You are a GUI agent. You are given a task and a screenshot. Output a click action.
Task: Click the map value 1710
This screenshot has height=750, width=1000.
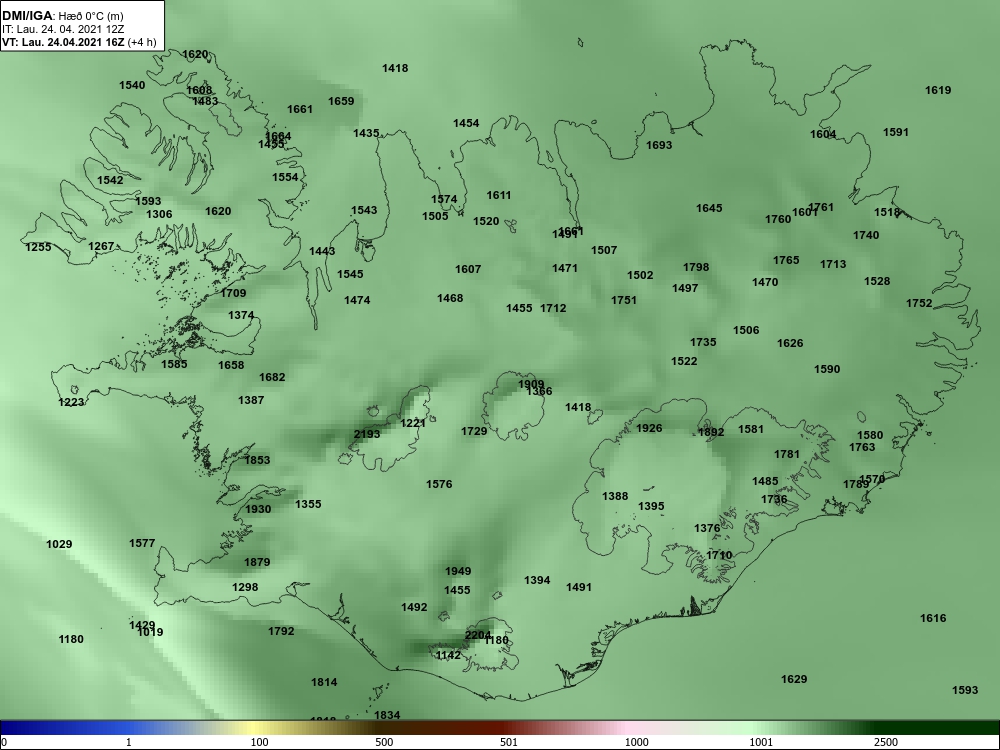click(x=719, y=555)
